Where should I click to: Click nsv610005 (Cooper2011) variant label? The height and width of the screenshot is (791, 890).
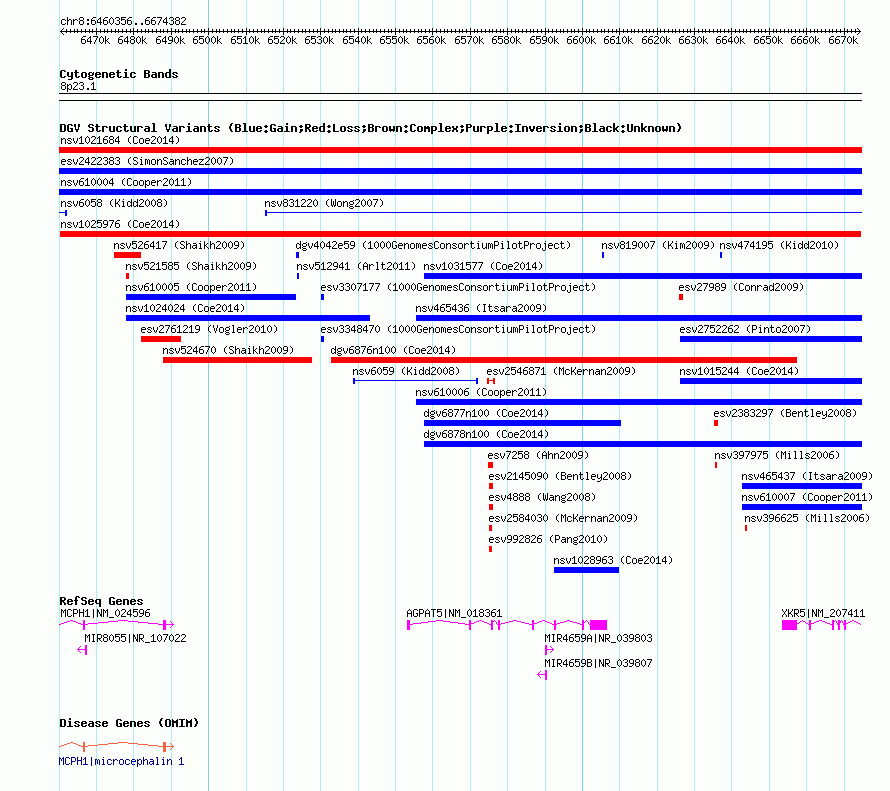pyautogui.click(x=191, y=287)
